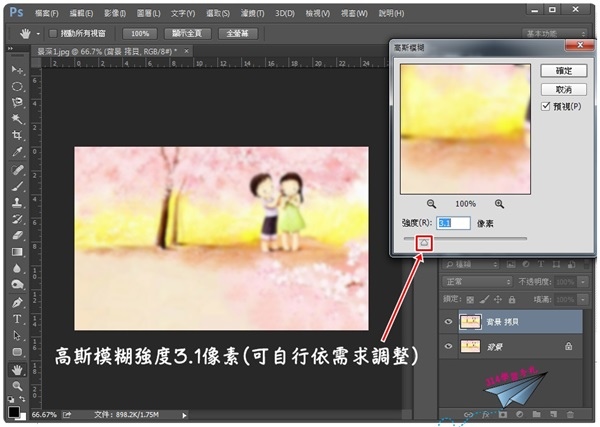
Task: Create a new layer with the bottom icon
Action: (553, 414)
